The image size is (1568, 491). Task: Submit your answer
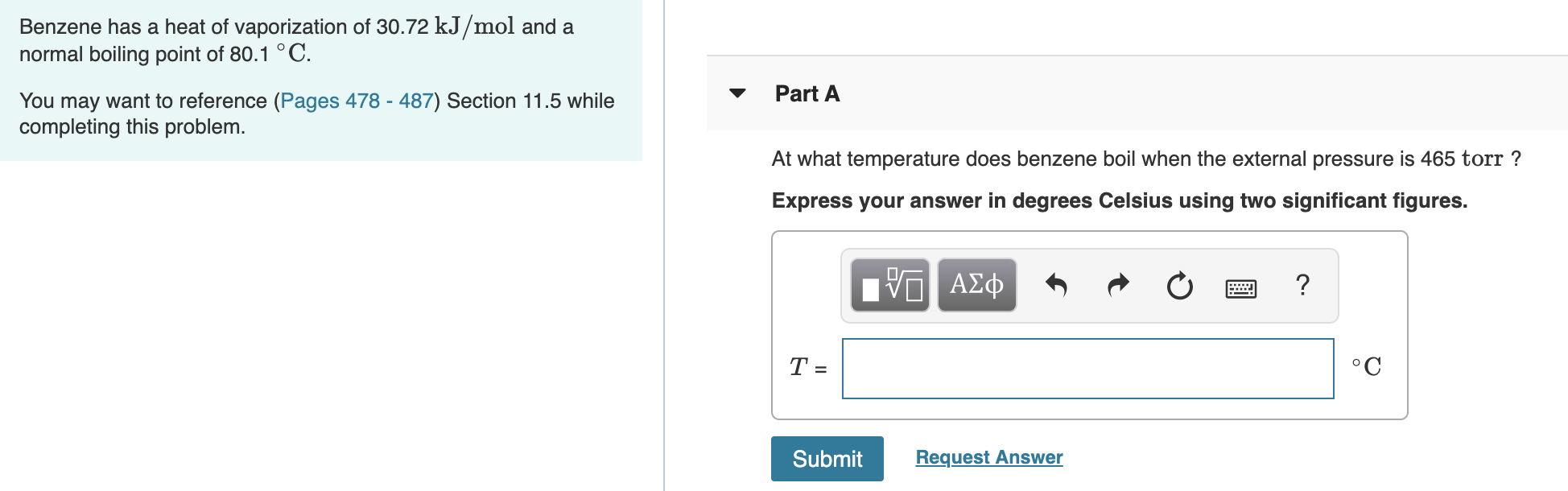pyautogui.click(x=827, y=458)
